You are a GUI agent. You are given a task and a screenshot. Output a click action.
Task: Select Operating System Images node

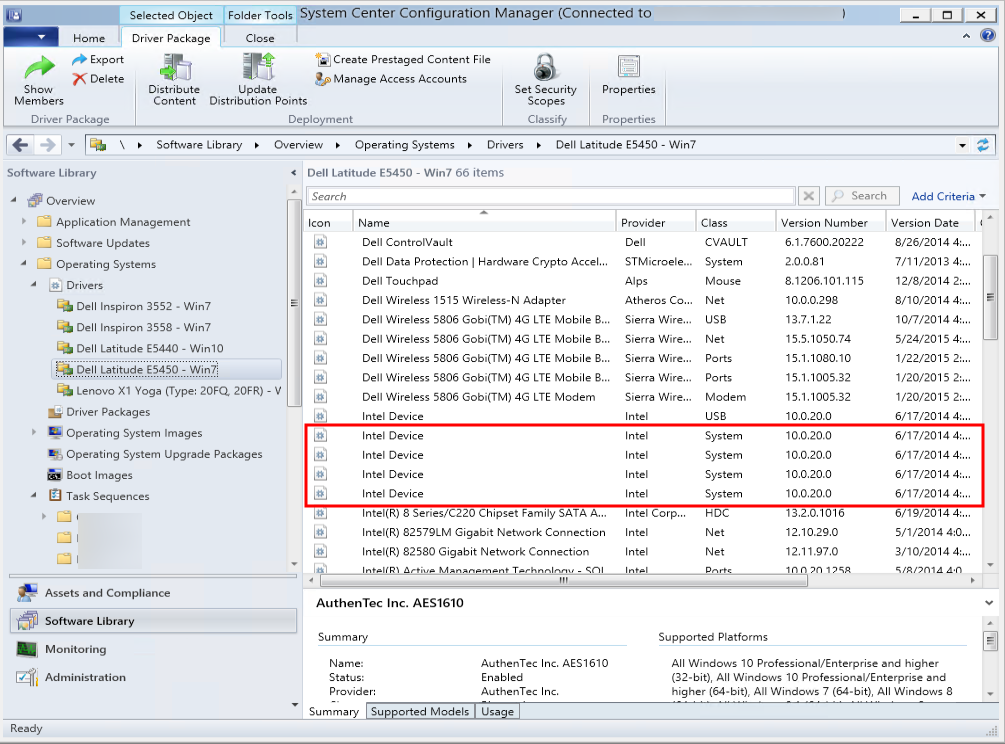coord(134,433)
